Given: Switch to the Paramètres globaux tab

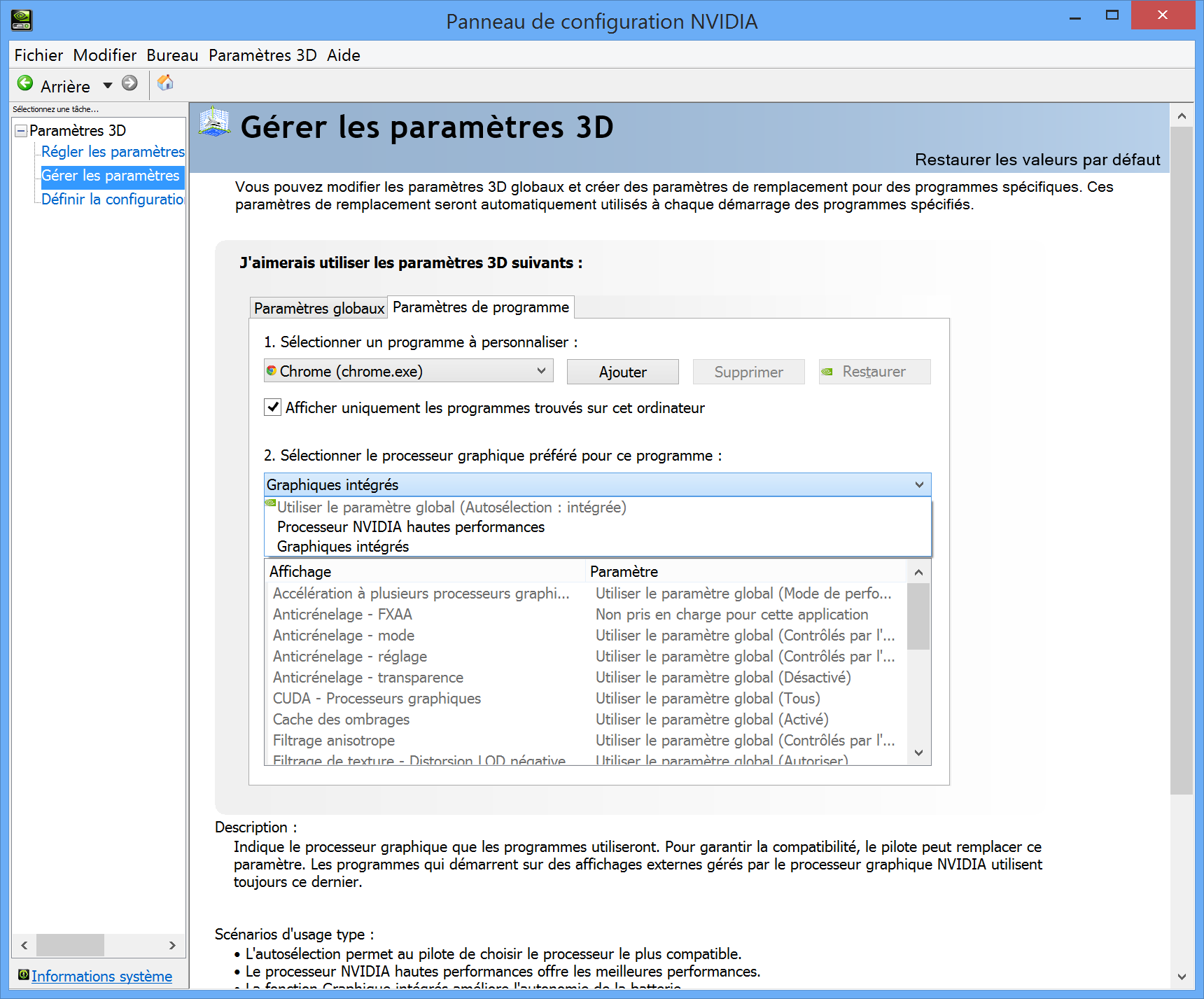Looking at the screenshot, I should [x=318, y=308].
